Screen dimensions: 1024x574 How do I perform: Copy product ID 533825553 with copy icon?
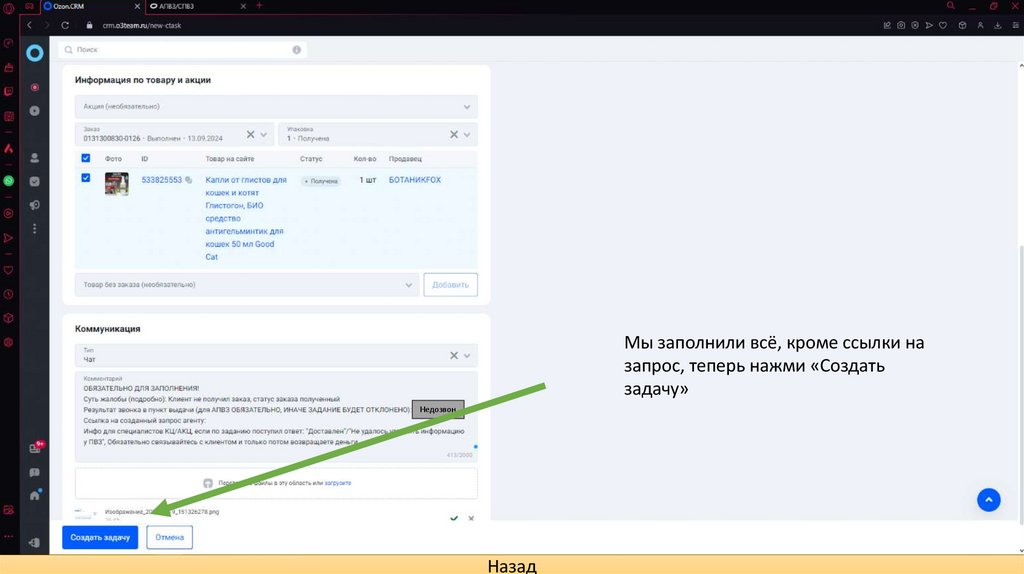189,180
